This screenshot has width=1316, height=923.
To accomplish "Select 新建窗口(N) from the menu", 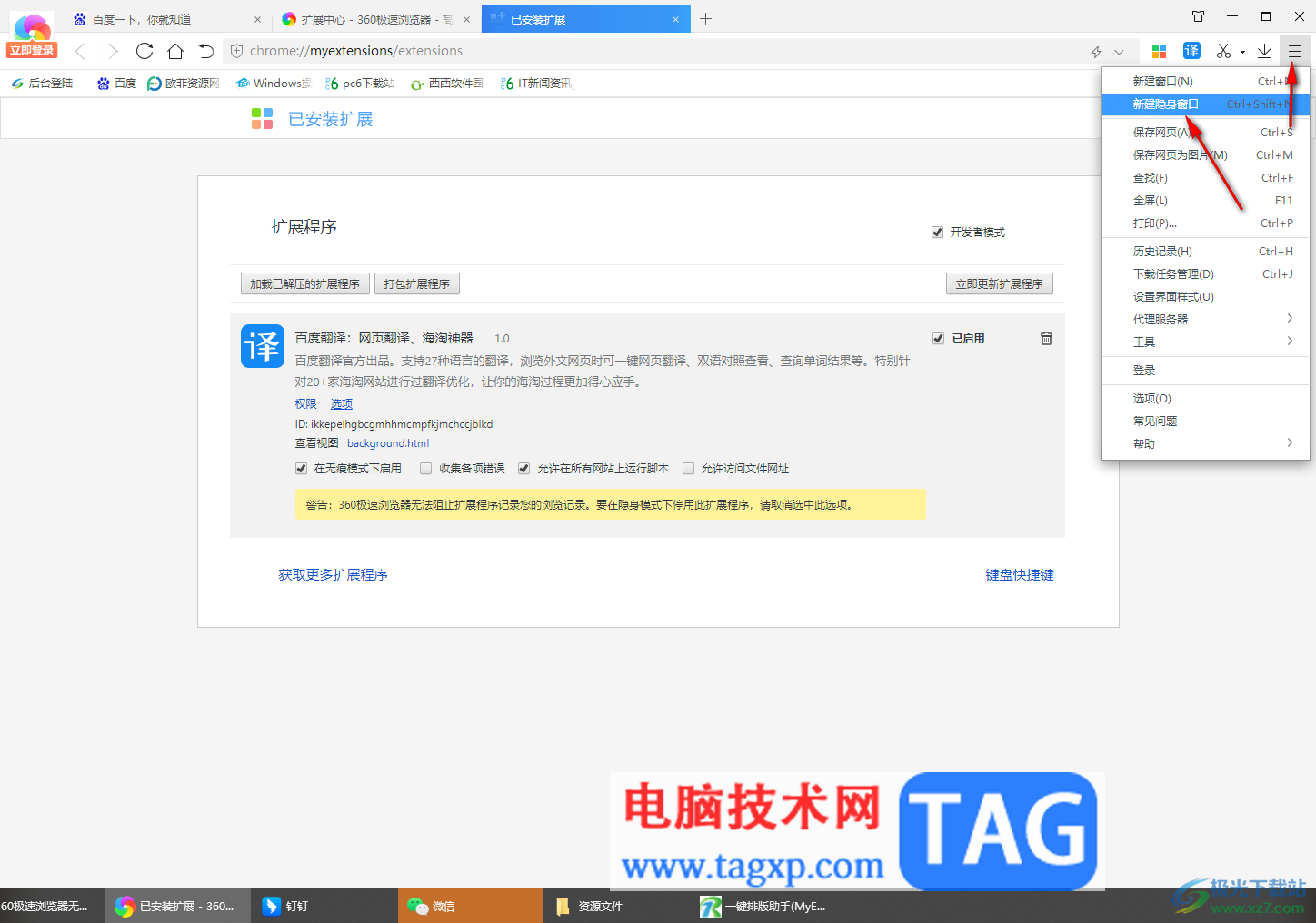I will point(1205,82).
